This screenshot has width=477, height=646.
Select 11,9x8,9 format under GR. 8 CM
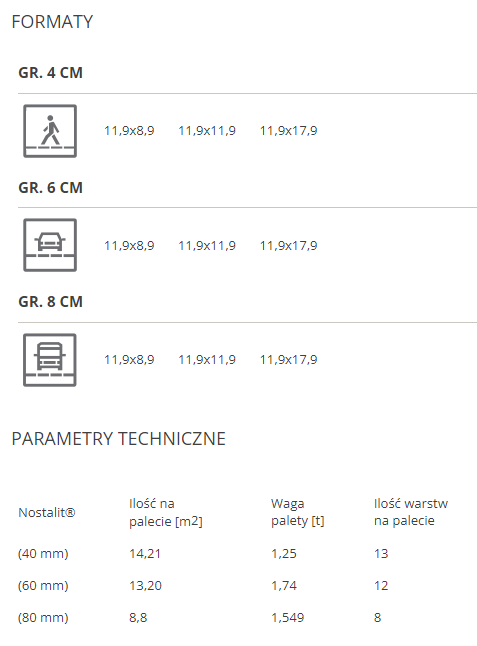click(x=129, y=360)
